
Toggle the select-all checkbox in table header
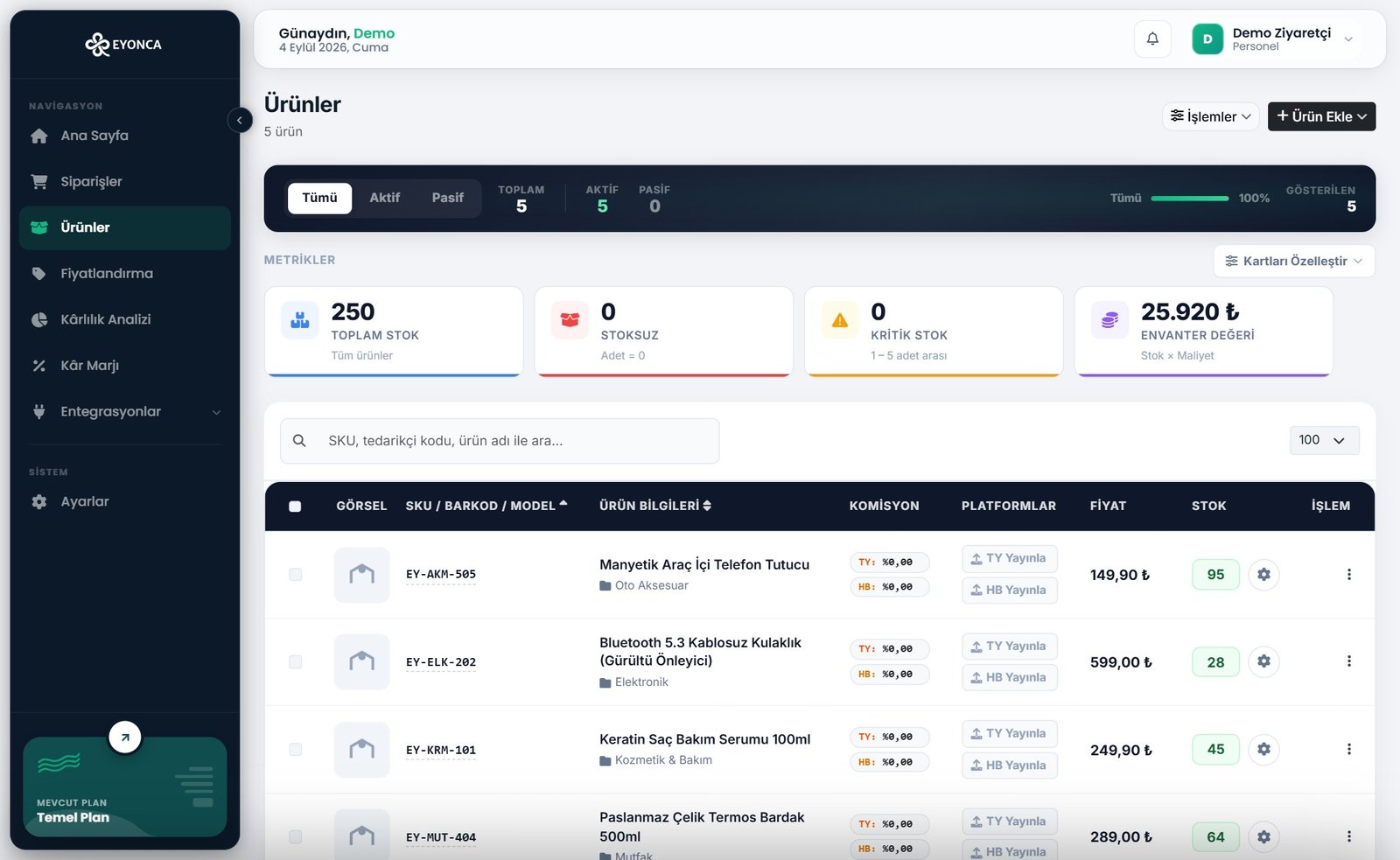[295, 506]
